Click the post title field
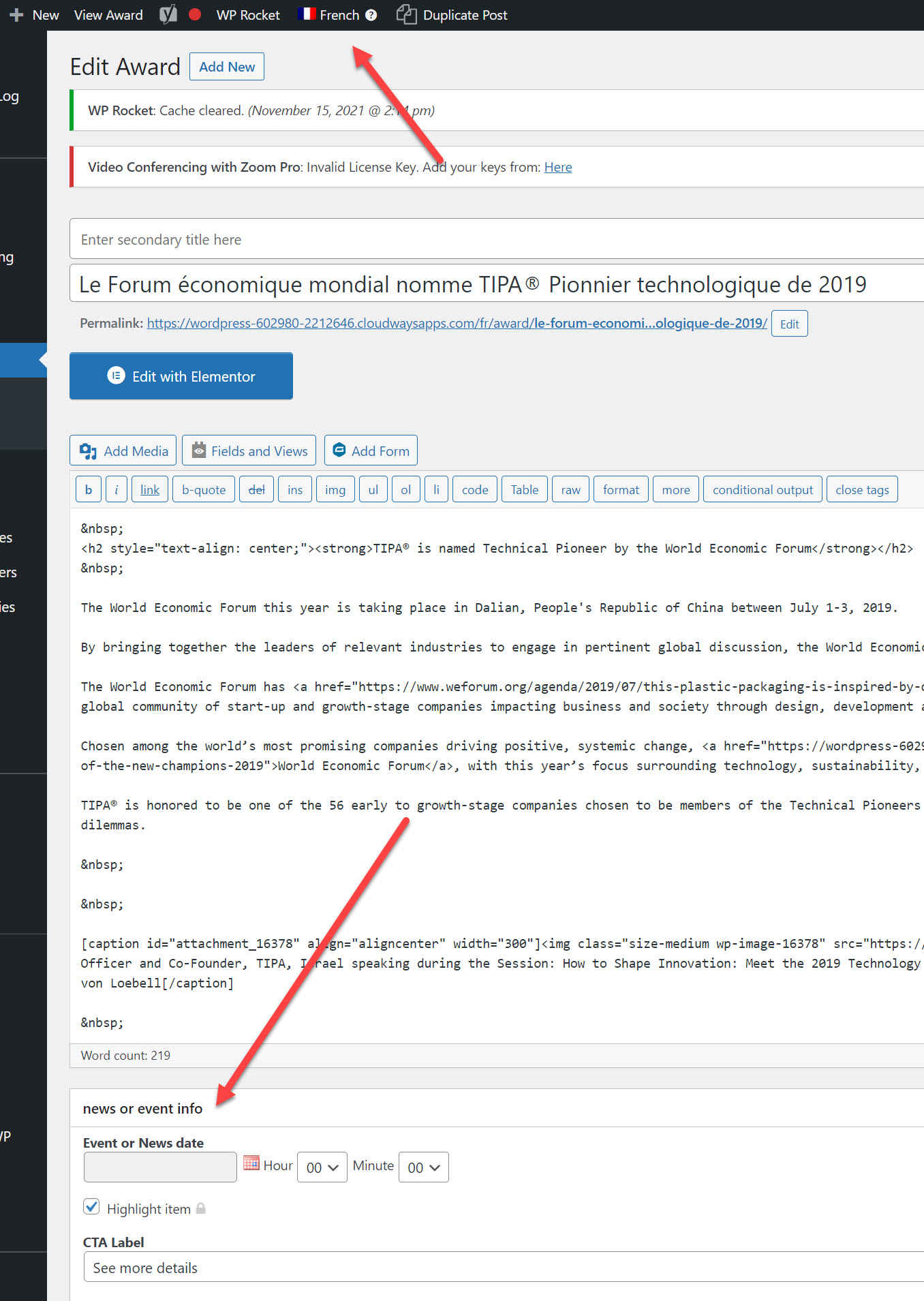Image resolution: width=924 pixels, height=1301 pixels. pos(497,284)
